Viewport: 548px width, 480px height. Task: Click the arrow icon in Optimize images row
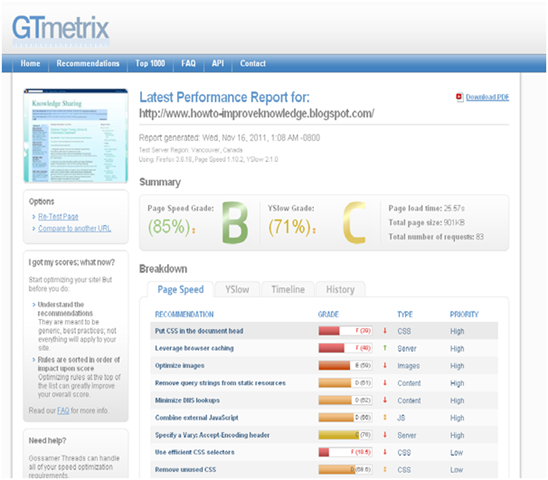point(385,365)
